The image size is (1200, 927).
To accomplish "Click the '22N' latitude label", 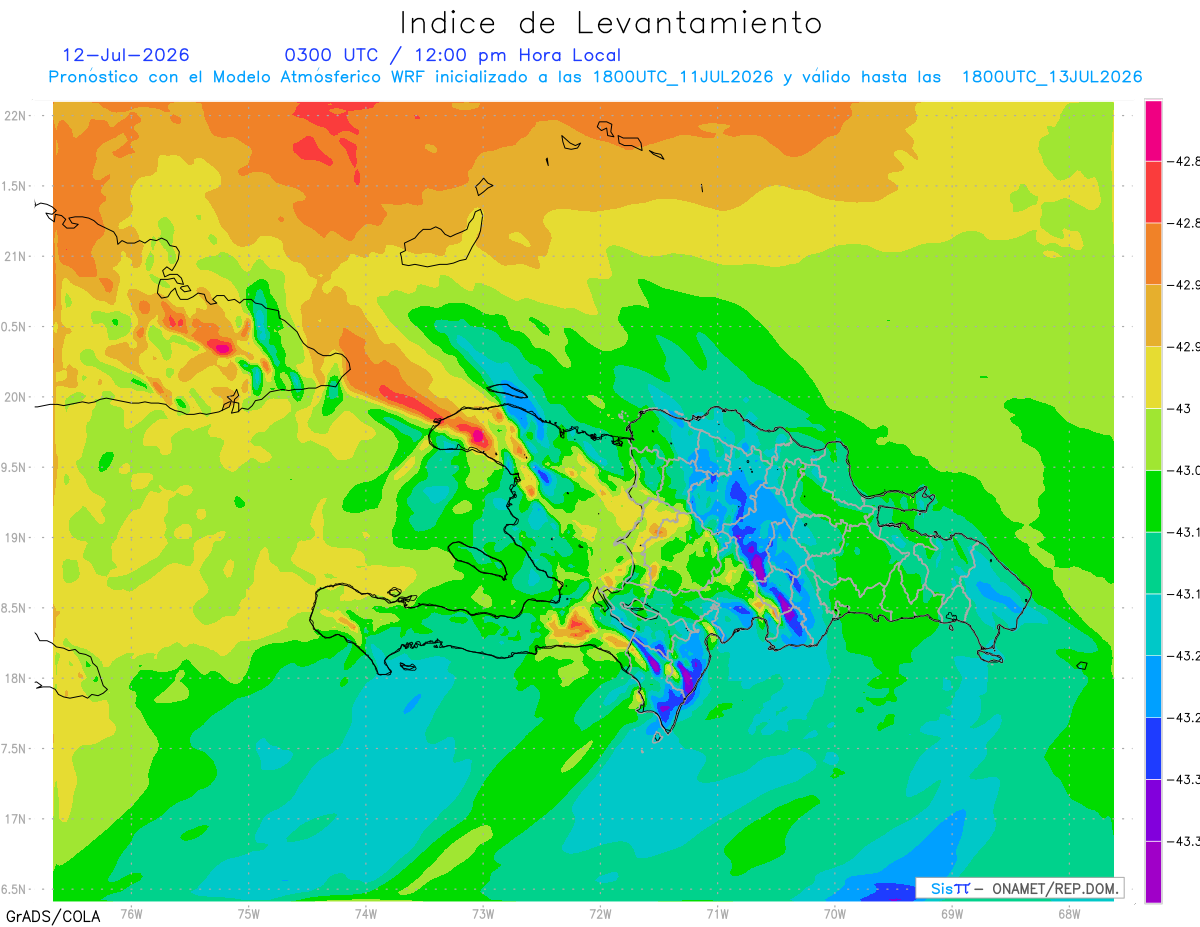I will [15, 115].
